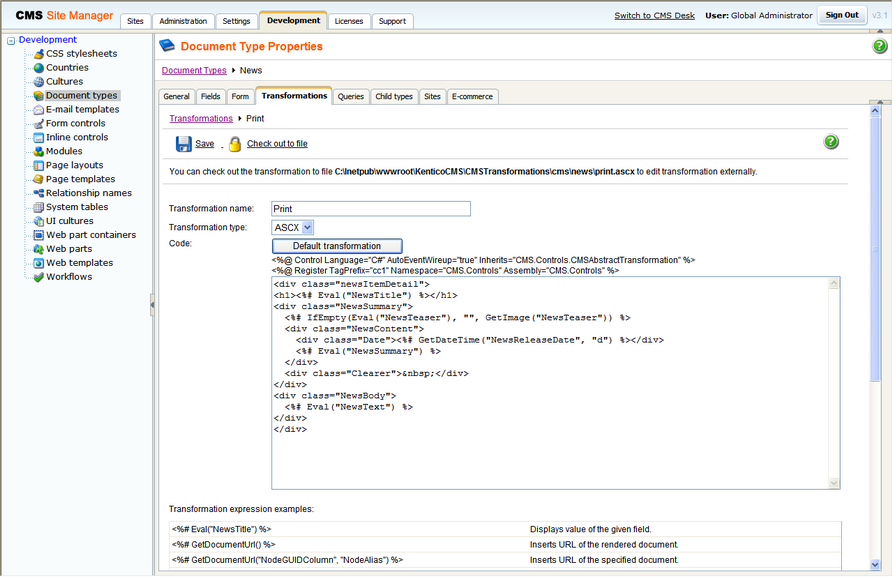Open help via green question icon in header
Viewport: 893px width, 577px height.
click(x=879, y=46)
